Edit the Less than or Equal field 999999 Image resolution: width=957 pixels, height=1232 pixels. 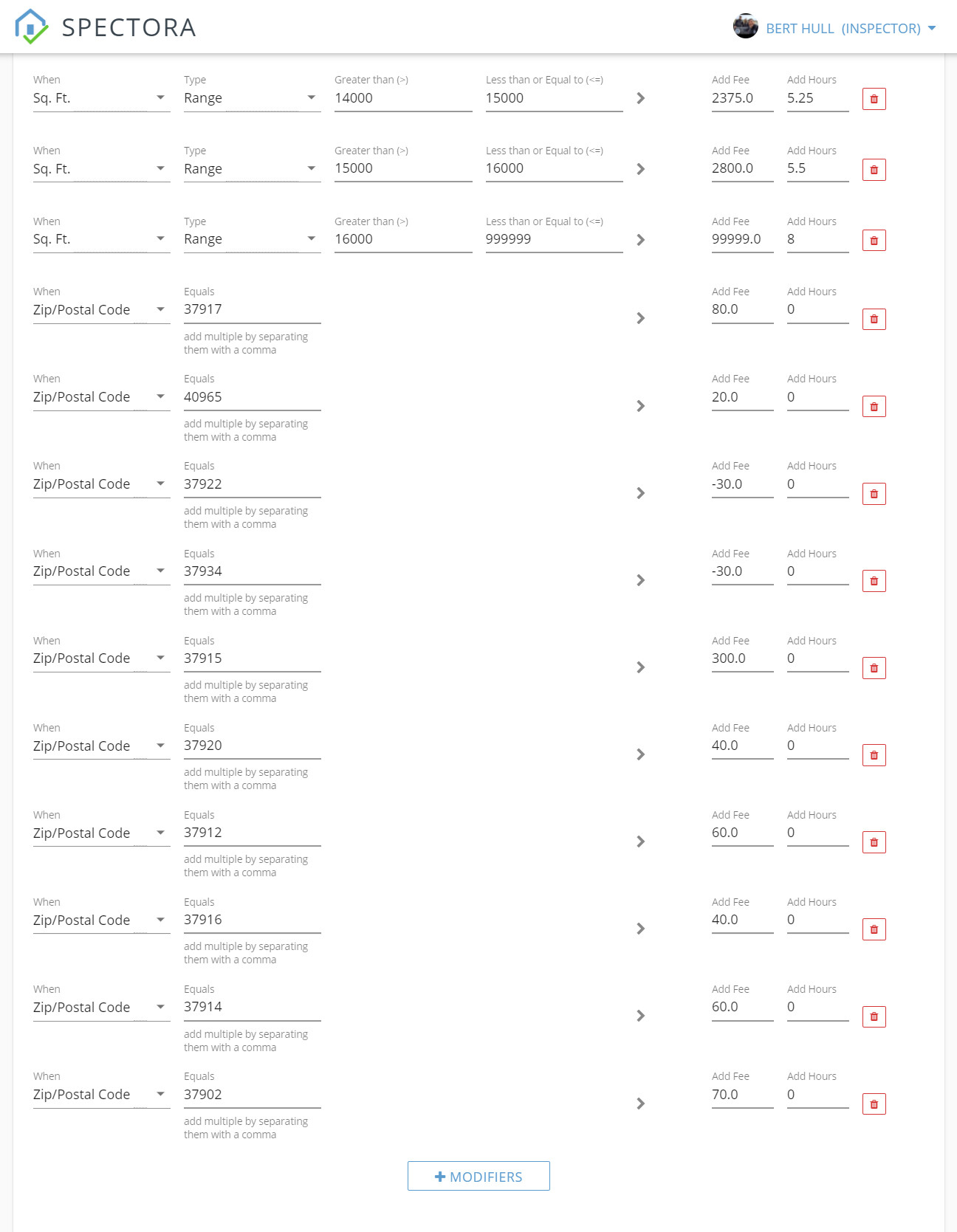pyautogui.click(x=554, y=239)
